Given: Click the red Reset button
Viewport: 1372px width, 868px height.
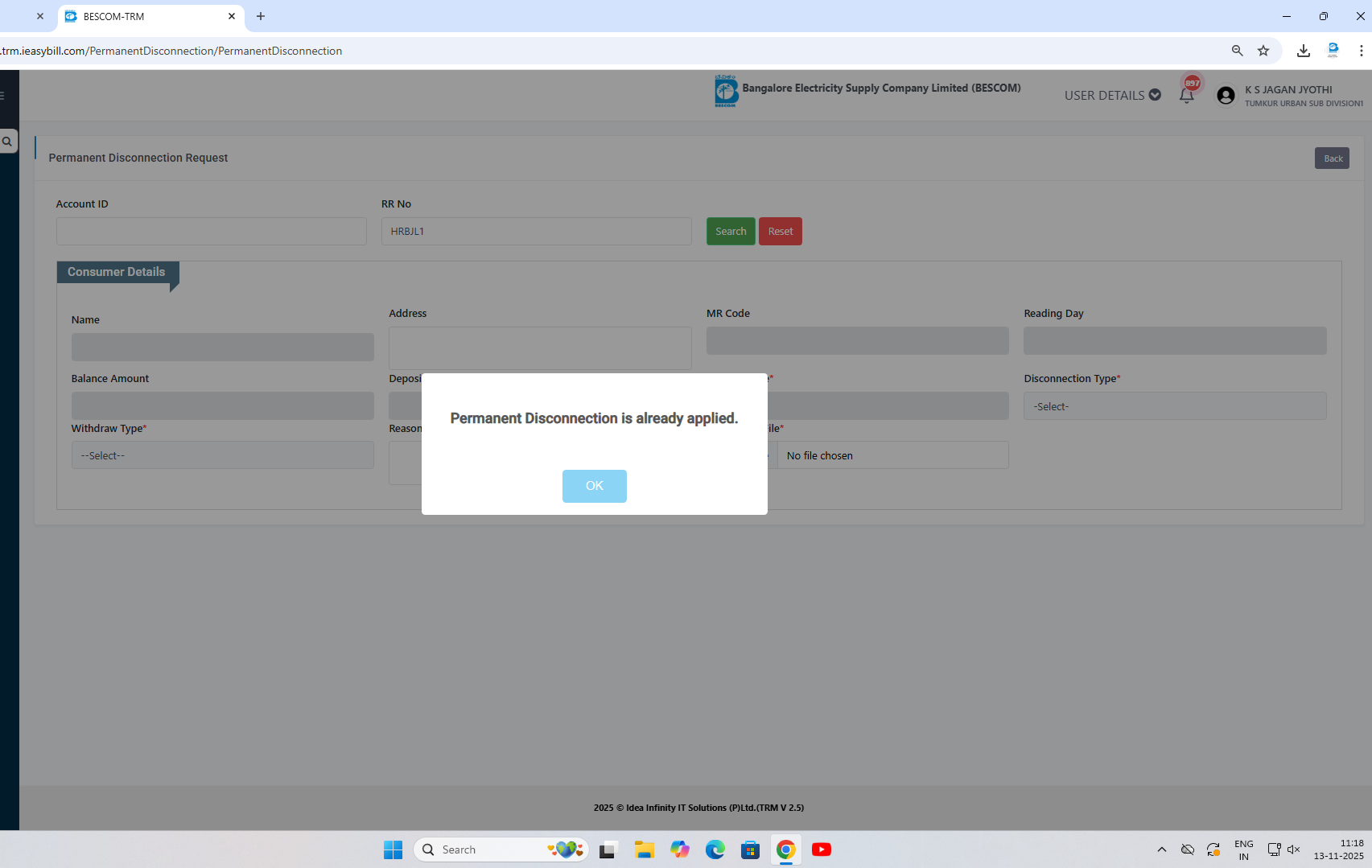Looking at the screenshot, I should pos(781,232).
